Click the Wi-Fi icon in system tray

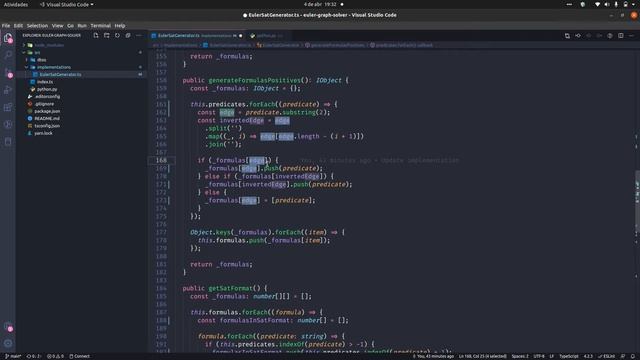coord(598,4)
